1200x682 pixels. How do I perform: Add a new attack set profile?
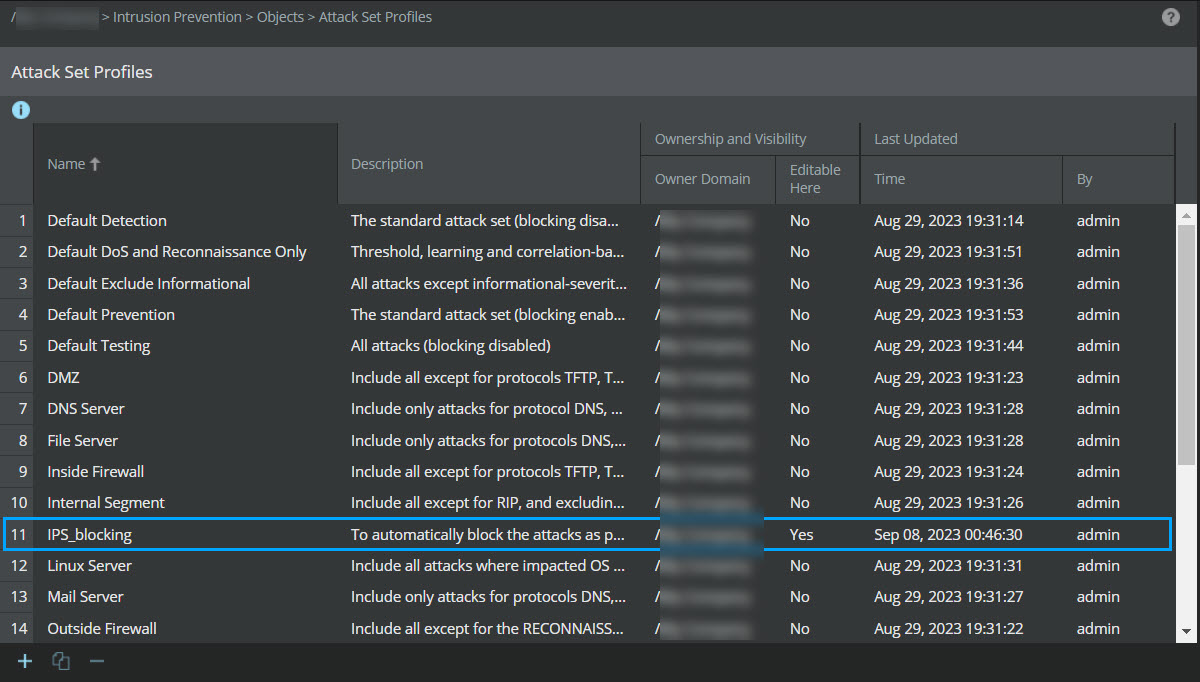pyautogui.click(x=25, y=661)
